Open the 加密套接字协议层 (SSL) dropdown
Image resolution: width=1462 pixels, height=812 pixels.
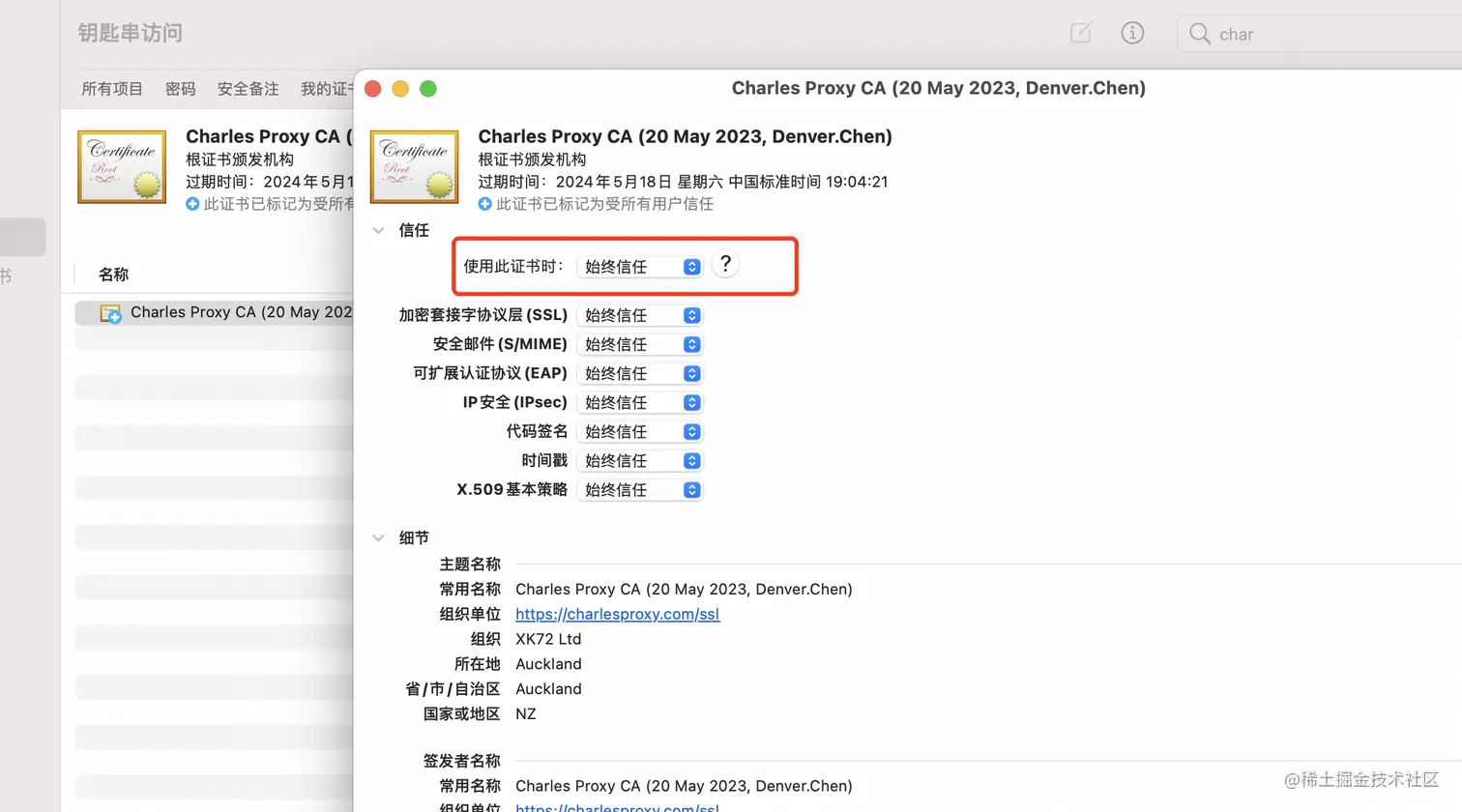(x=640, y=315)
